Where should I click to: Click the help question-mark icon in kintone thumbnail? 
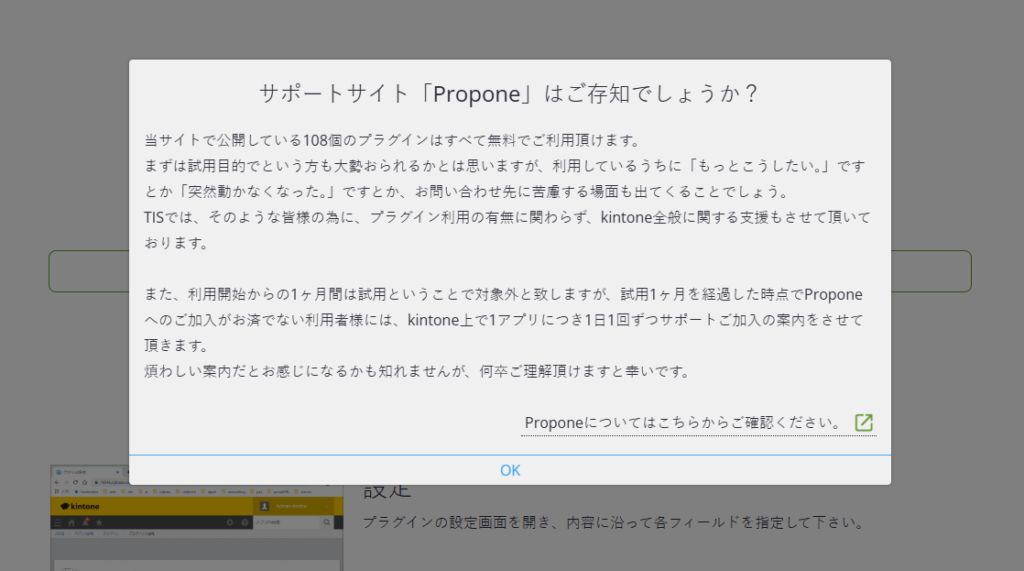(x=244, y=522)
